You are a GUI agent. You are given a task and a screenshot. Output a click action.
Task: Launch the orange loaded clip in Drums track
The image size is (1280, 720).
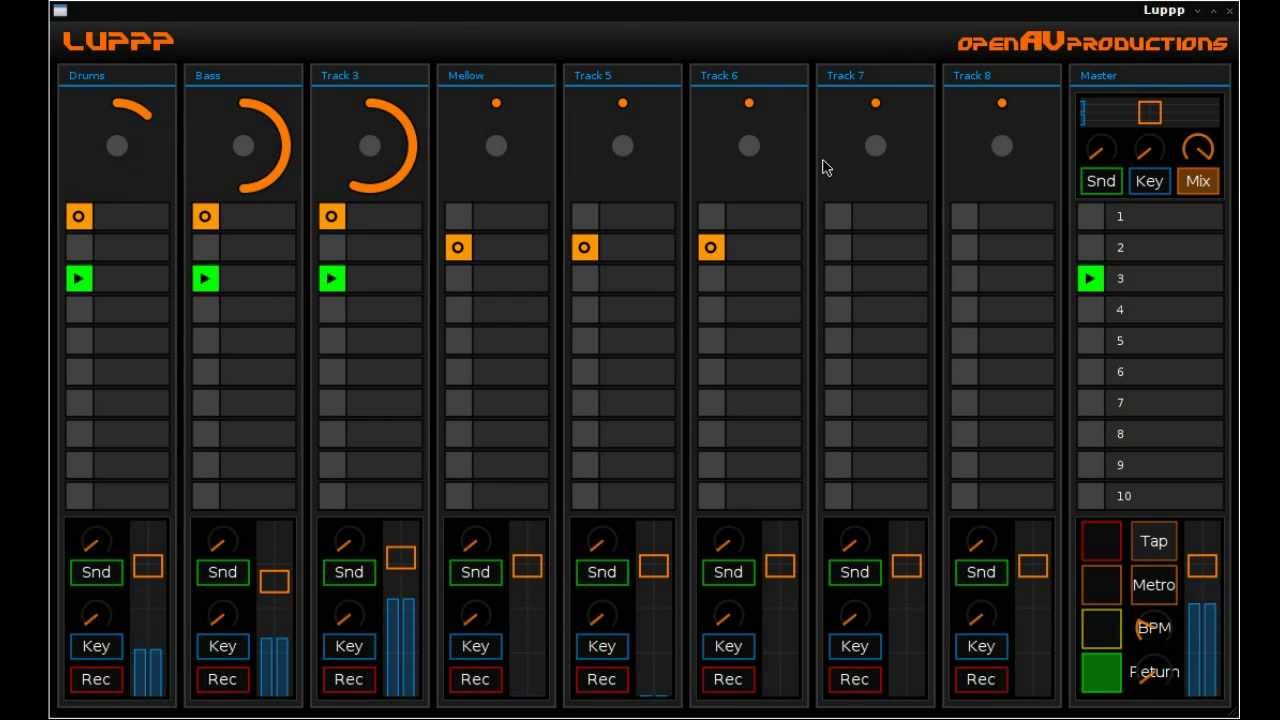(x=79, y=217)
